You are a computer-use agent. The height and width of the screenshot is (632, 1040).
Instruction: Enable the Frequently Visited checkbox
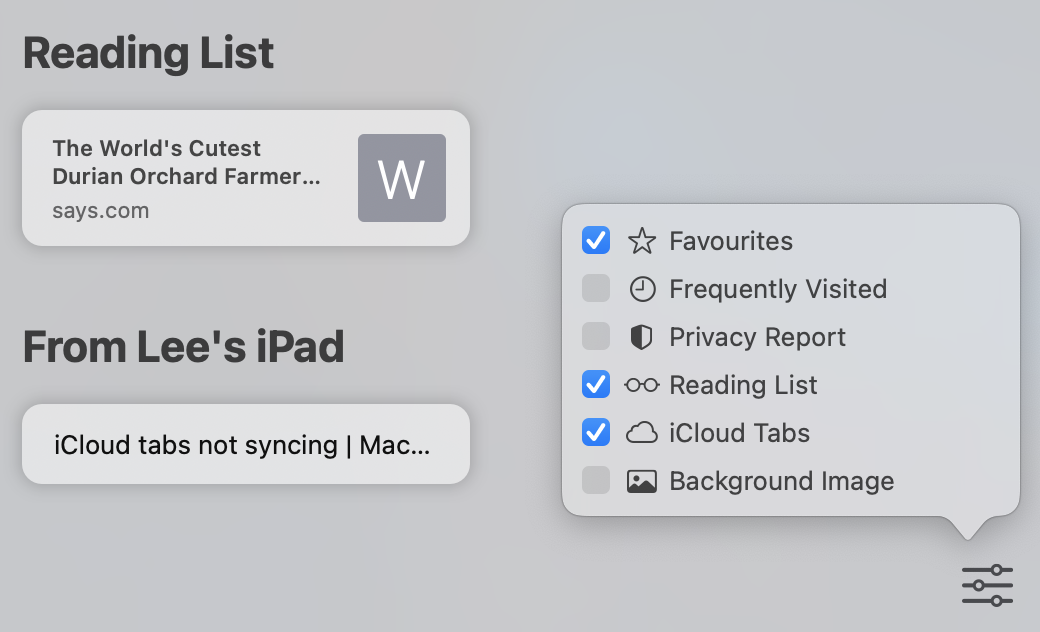click(596, 288)
